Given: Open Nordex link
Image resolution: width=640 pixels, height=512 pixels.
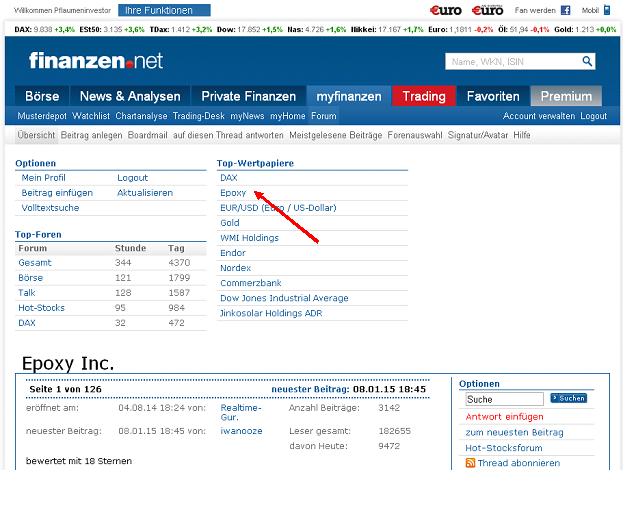Looking at the screenshot, I should coord(236,268).
